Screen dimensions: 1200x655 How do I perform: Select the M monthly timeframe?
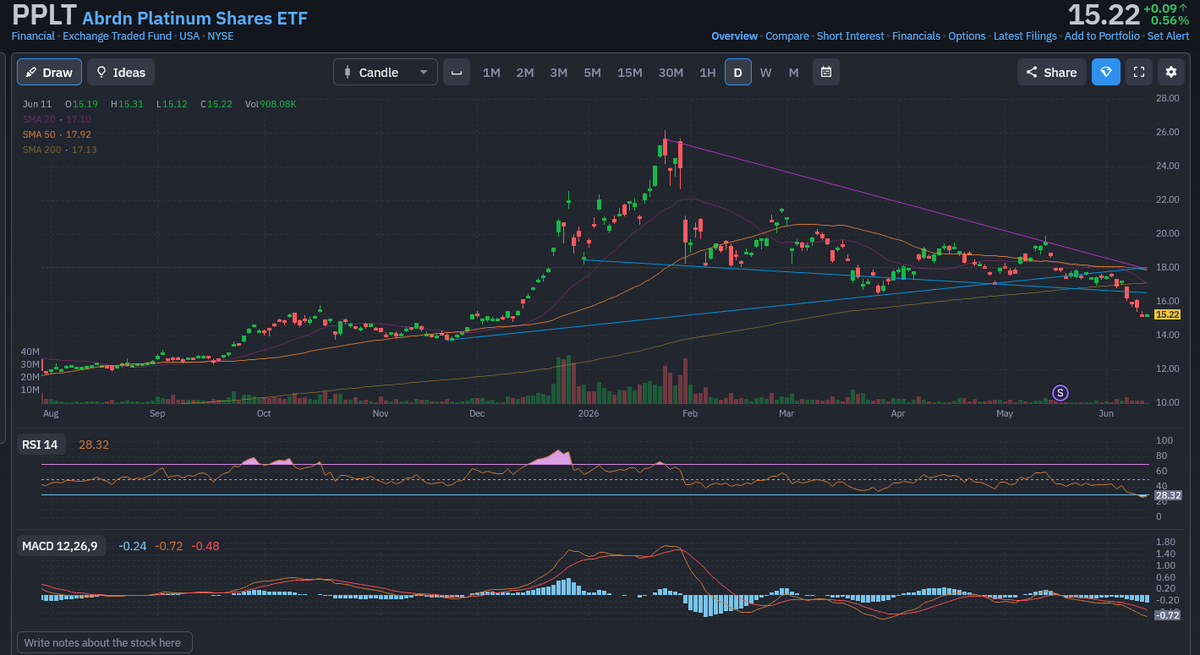tap(793, 72)
